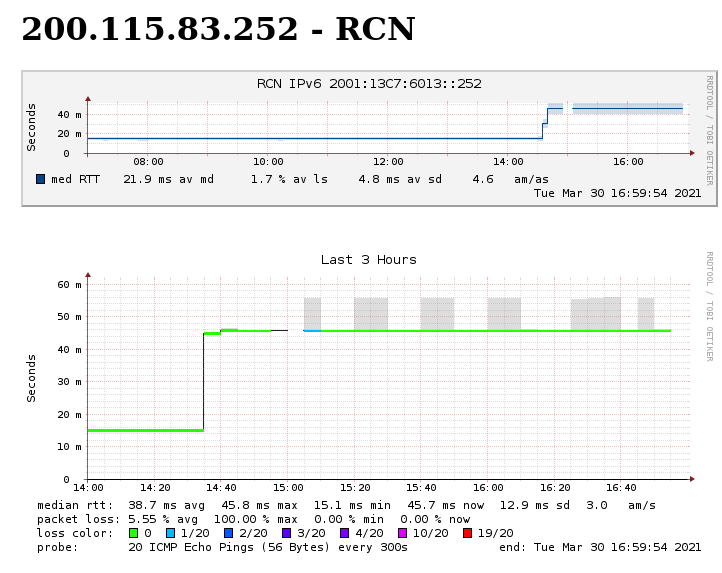Click the dark blue med RTT legend swatch
This screenshot has width=722, height=573.
point(41,179)
